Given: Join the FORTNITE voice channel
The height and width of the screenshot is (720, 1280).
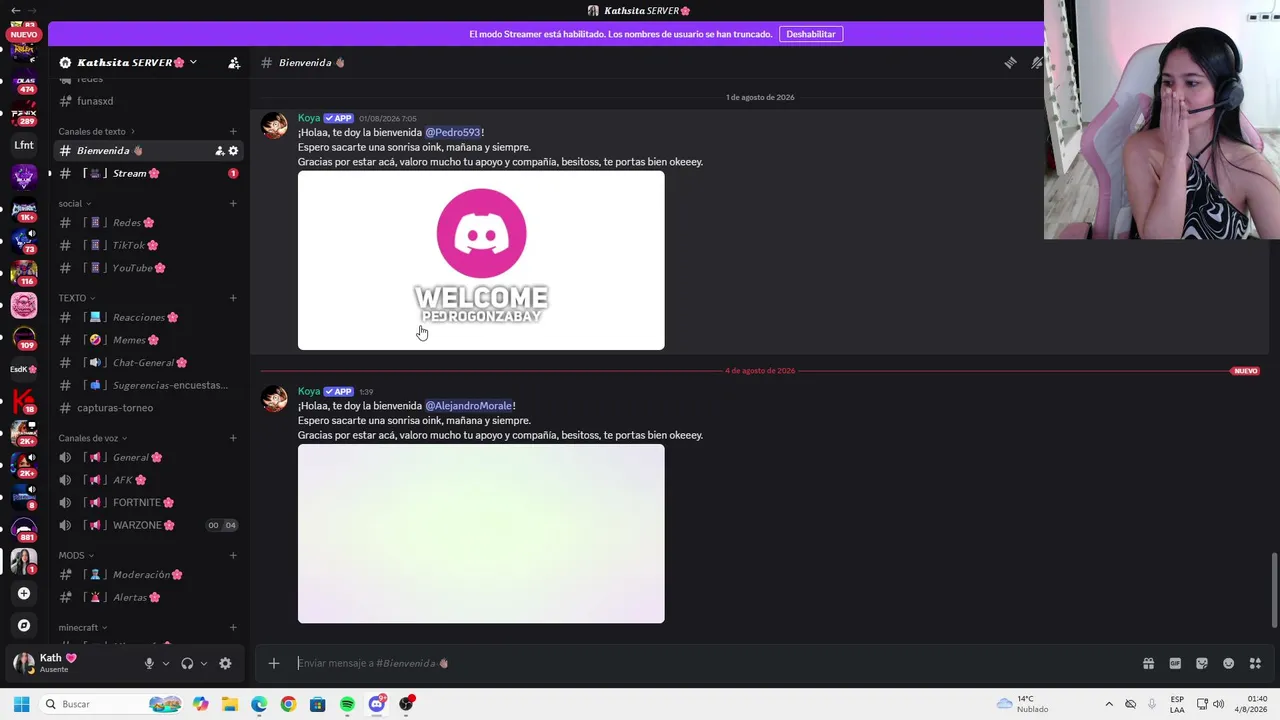Looking at the screenshot, I should pyautogui.click(x=147, y=503).
